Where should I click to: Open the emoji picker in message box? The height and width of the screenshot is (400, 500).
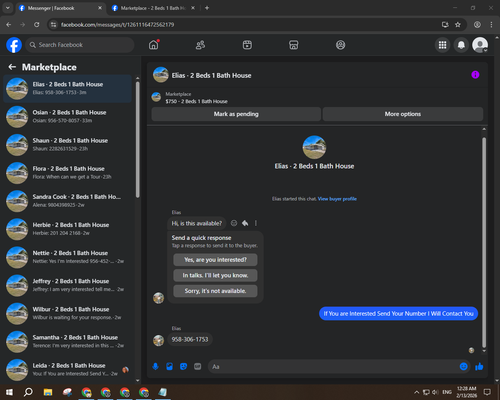[x=464, y=367]
